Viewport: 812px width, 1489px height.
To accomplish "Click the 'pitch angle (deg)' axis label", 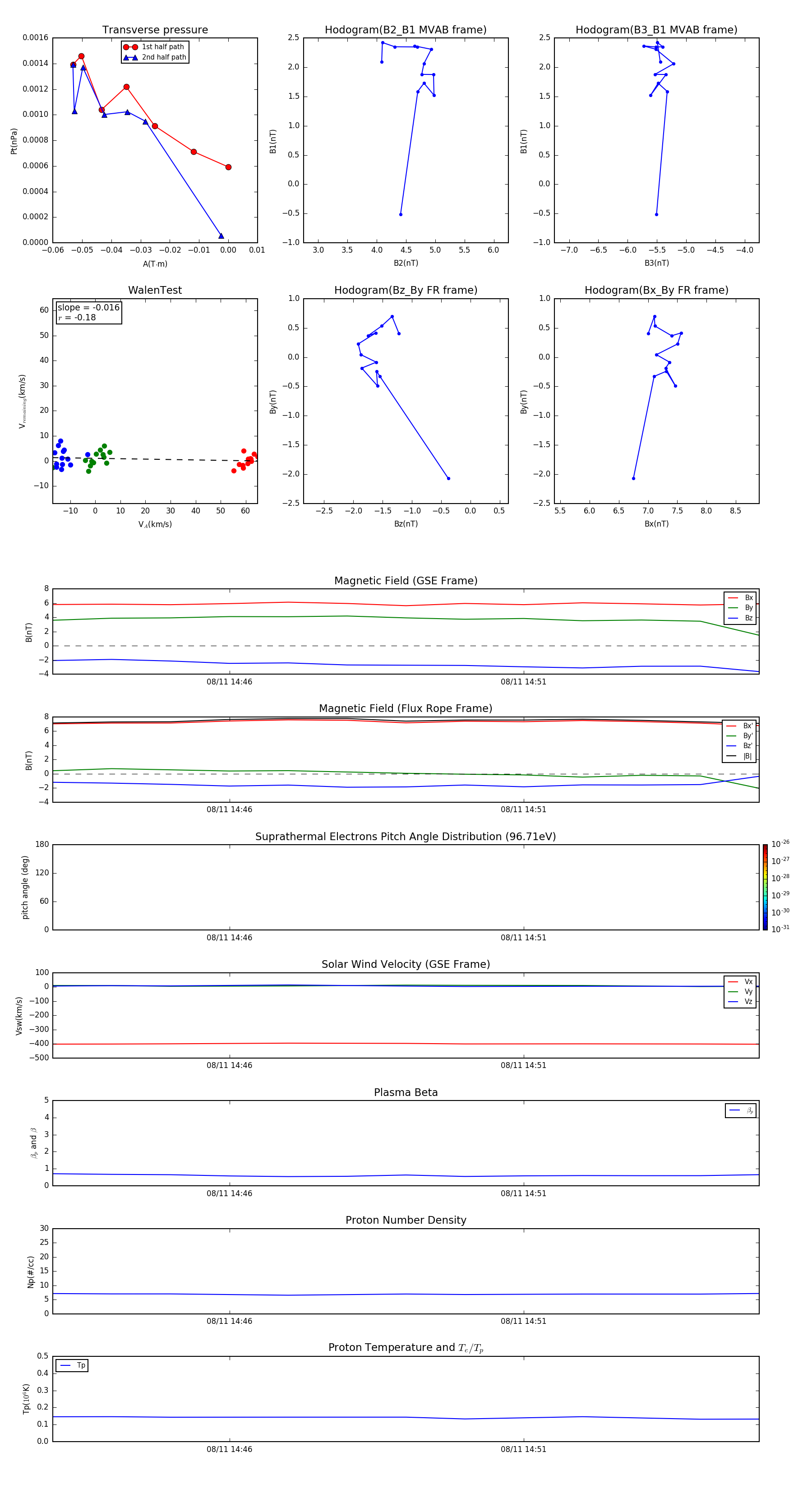I will click(25, 887).
